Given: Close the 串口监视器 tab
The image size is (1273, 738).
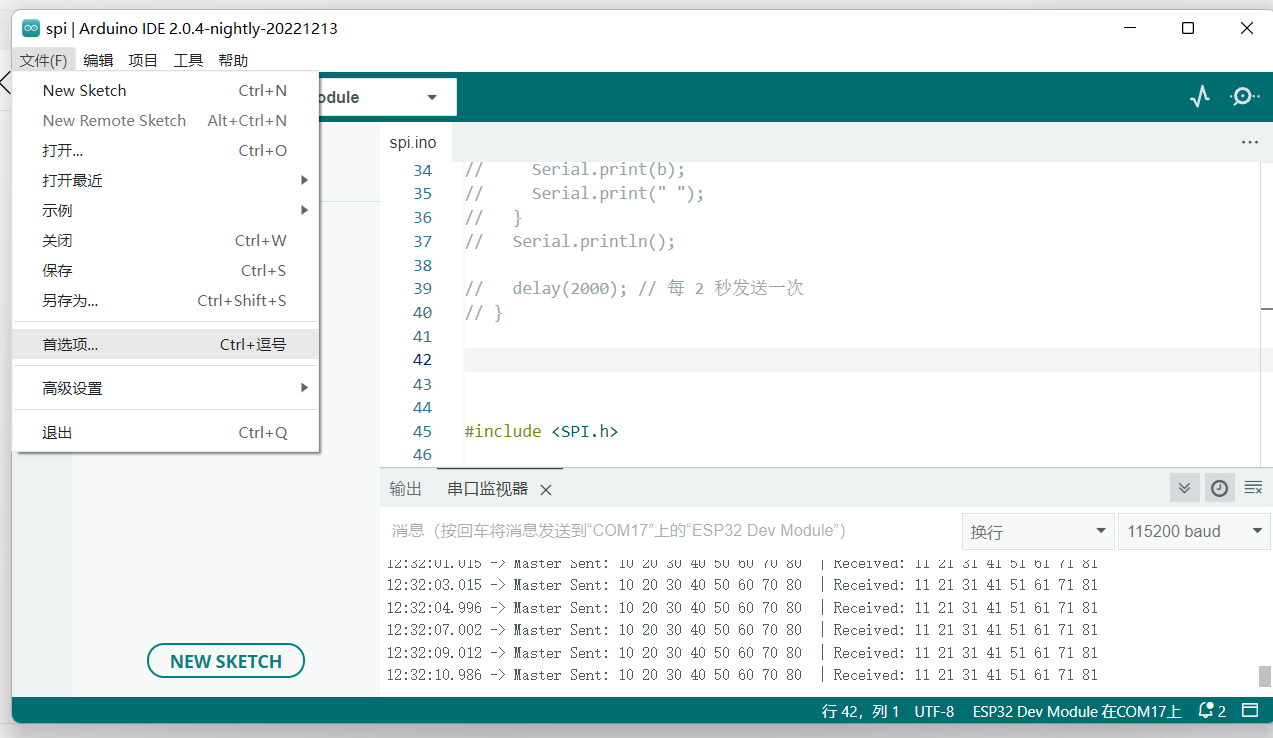Looking at the screenshot, I should coord(546,490).
